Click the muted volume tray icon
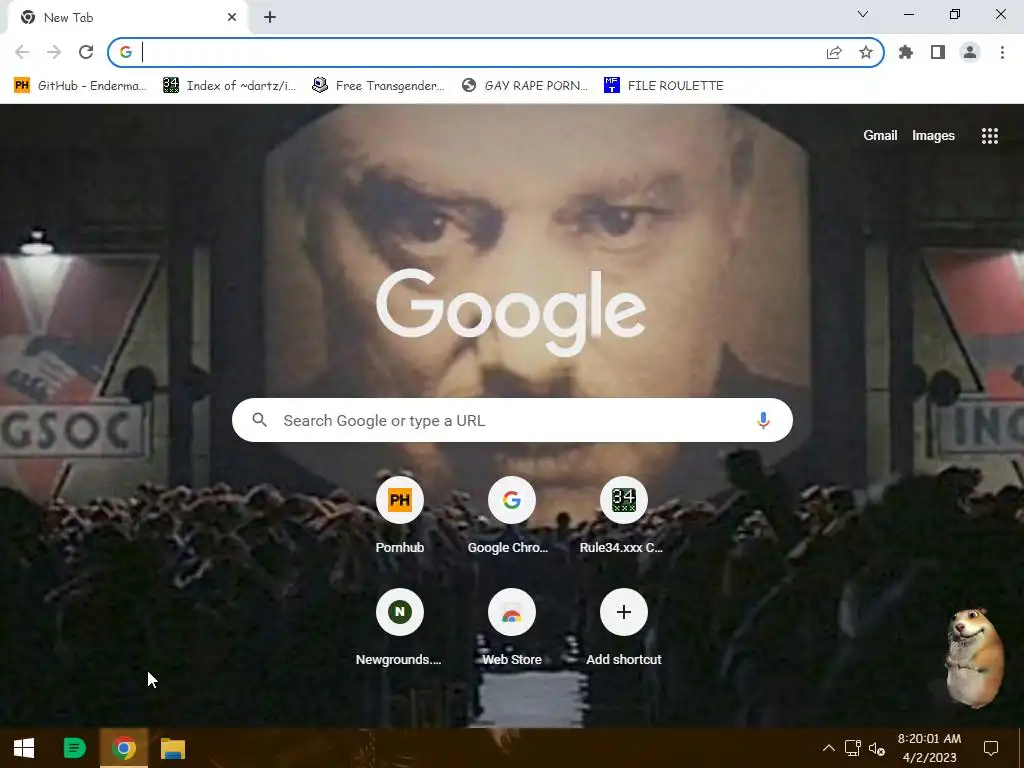Viewport: 1024px width, 768px height. tap(876, 748)
